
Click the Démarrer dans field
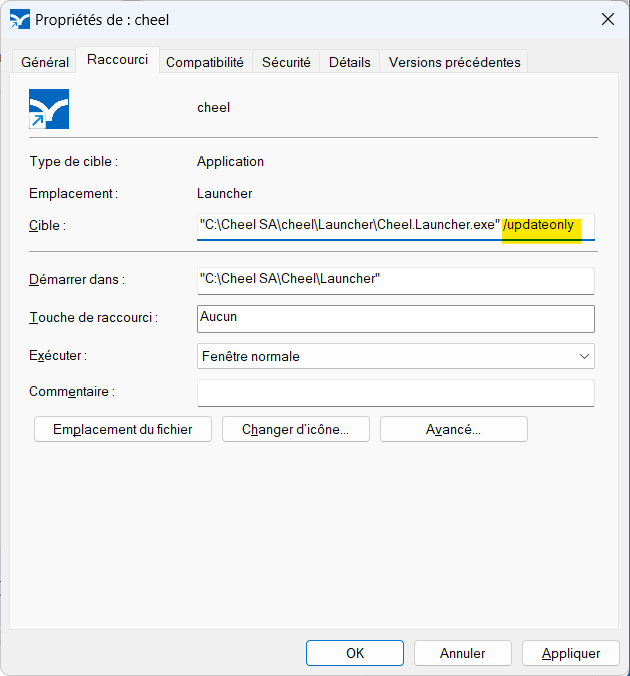pos(396,281)
